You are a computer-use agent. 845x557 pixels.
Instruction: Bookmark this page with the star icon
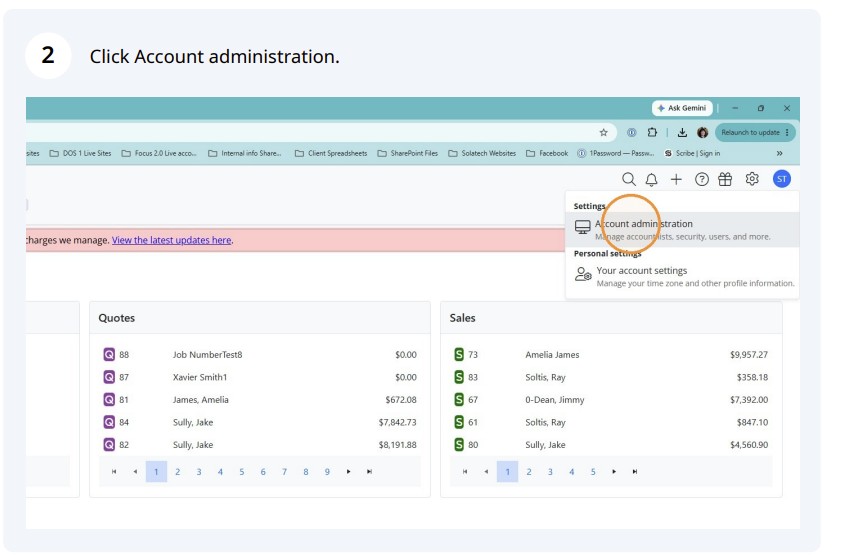coord(604,133)
